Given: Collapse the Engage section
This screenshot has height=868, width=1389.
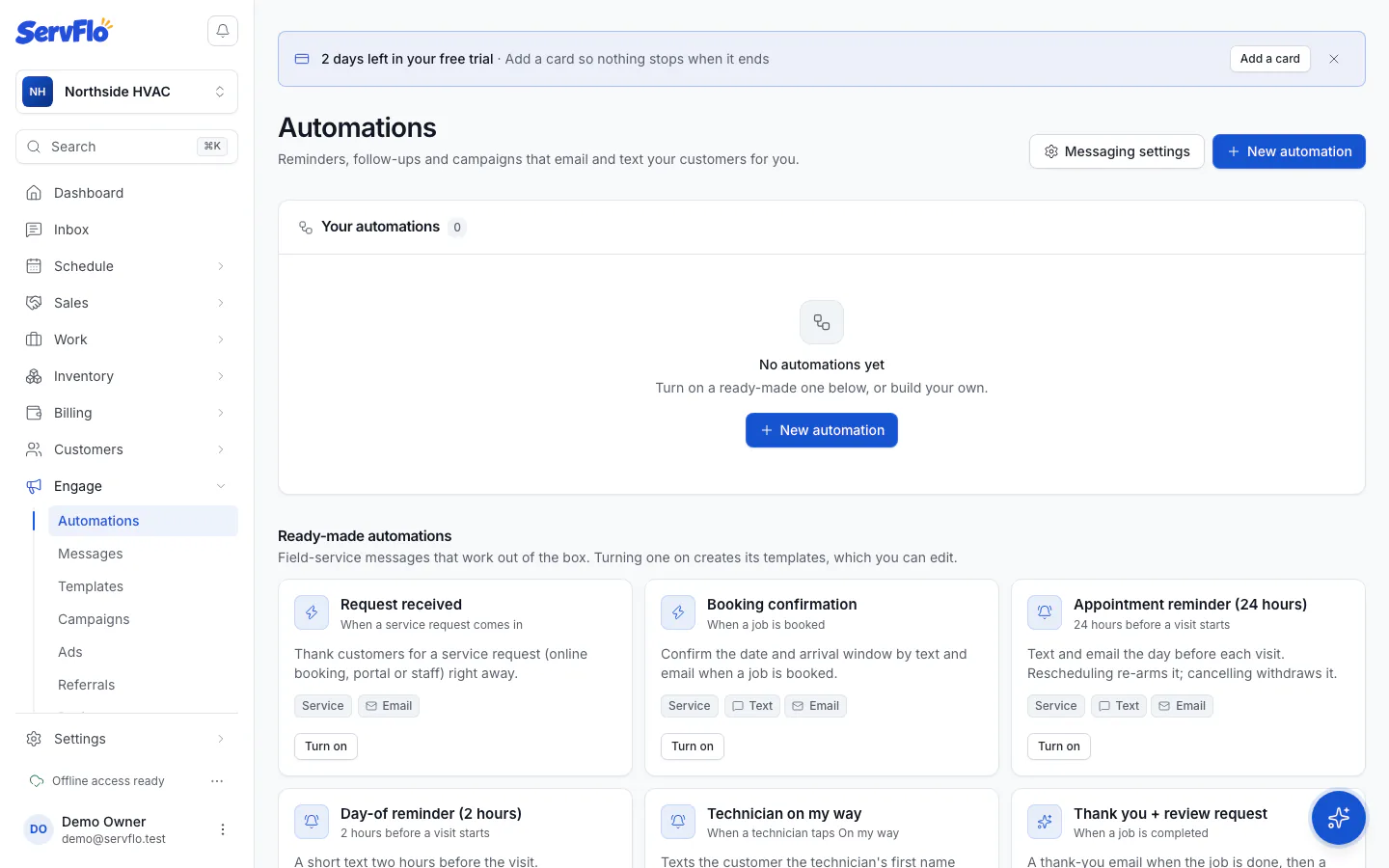Looking at the screenshot, I should coord(126,486).
